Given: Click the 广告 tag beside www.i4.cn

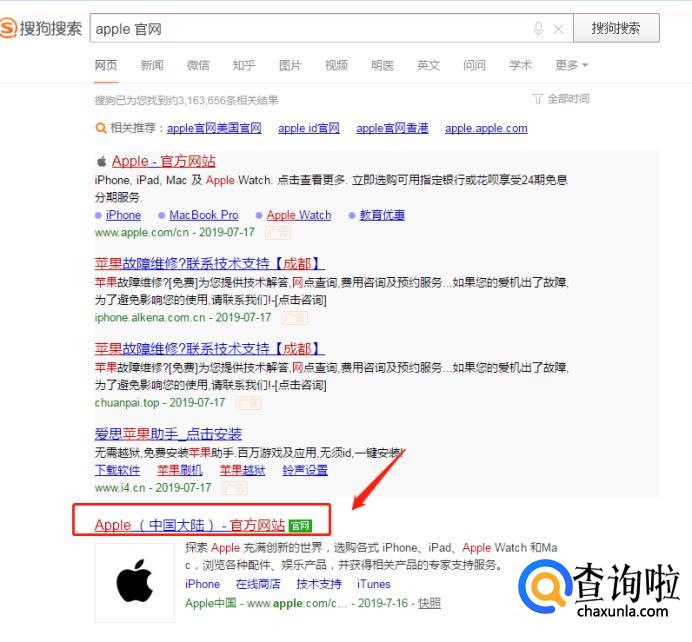Looking at the screenshot, I should tap(235, 488).
